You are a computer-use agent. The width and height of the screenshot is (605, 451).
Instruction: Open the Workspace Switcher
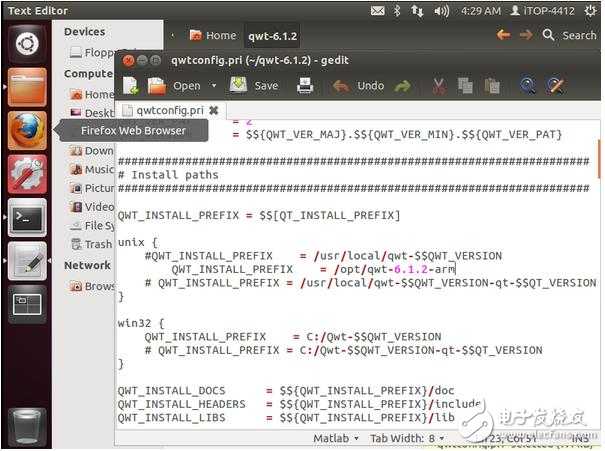point(27,304)
